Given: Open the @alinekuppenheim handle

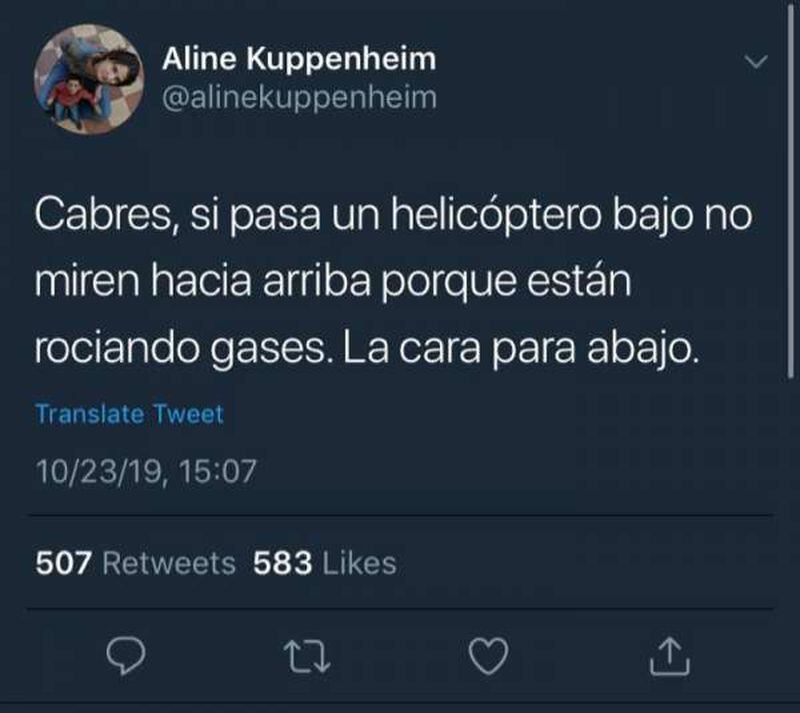Looking at the screenshot, I should pos(299,97).
